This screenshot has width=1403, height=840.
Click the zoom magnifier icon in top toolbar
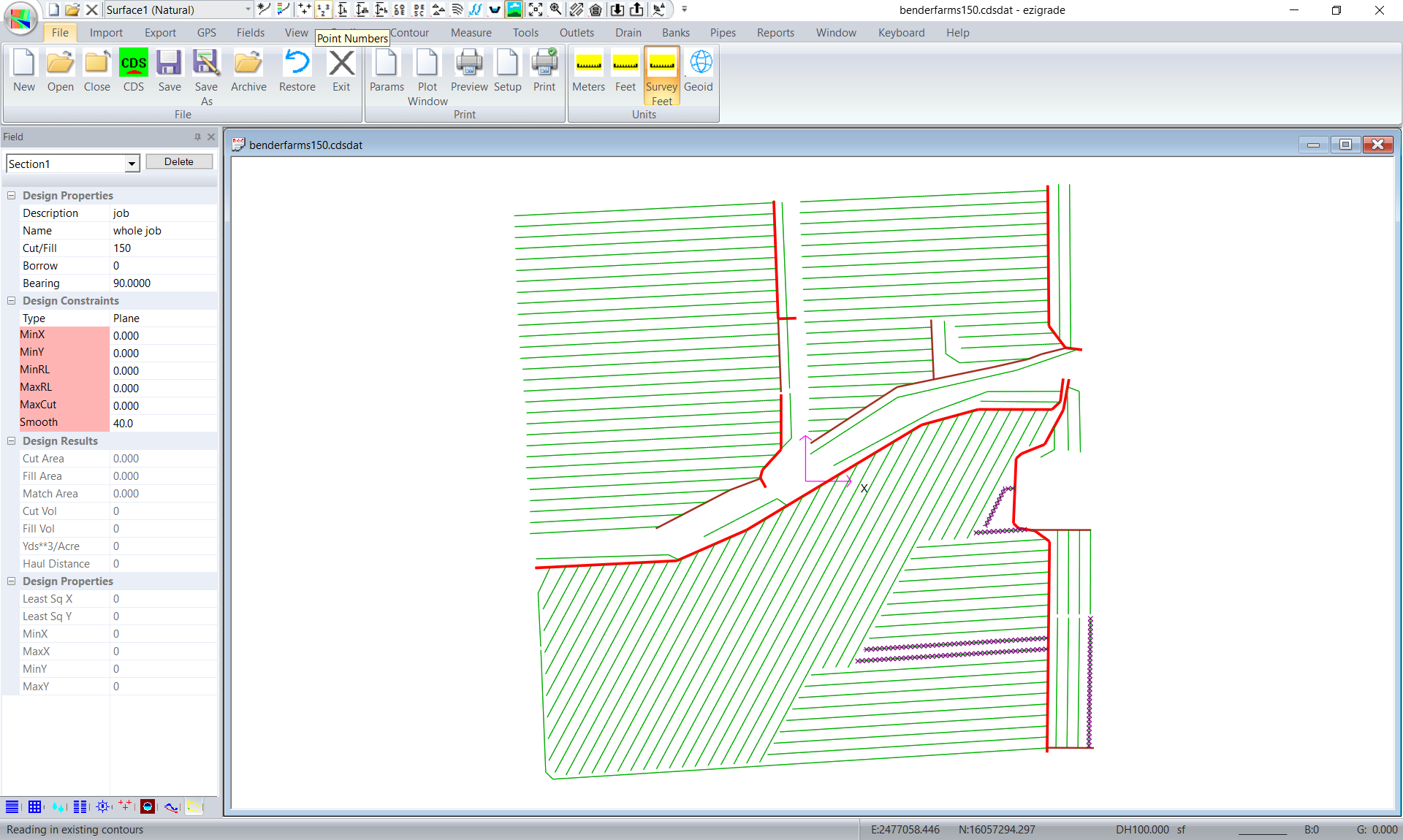coord(556,9)
